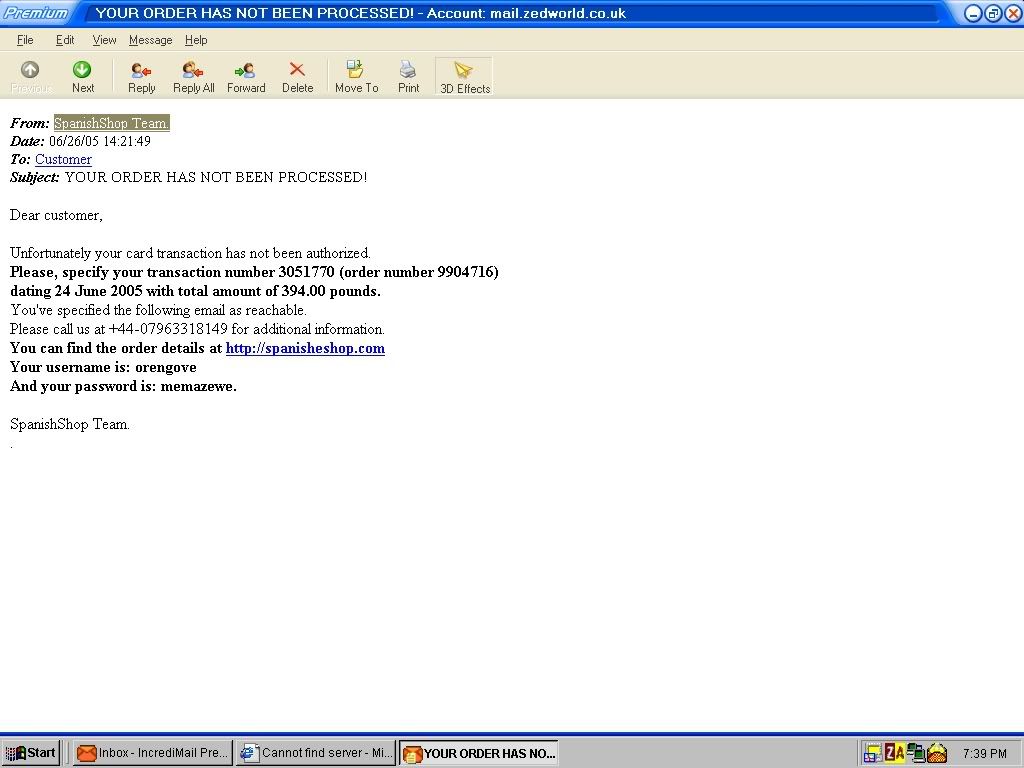Click the 'Dear customer,' greeting
Image resolution: width=1024 pixels, height=768 pixels.
coord(56,216)
